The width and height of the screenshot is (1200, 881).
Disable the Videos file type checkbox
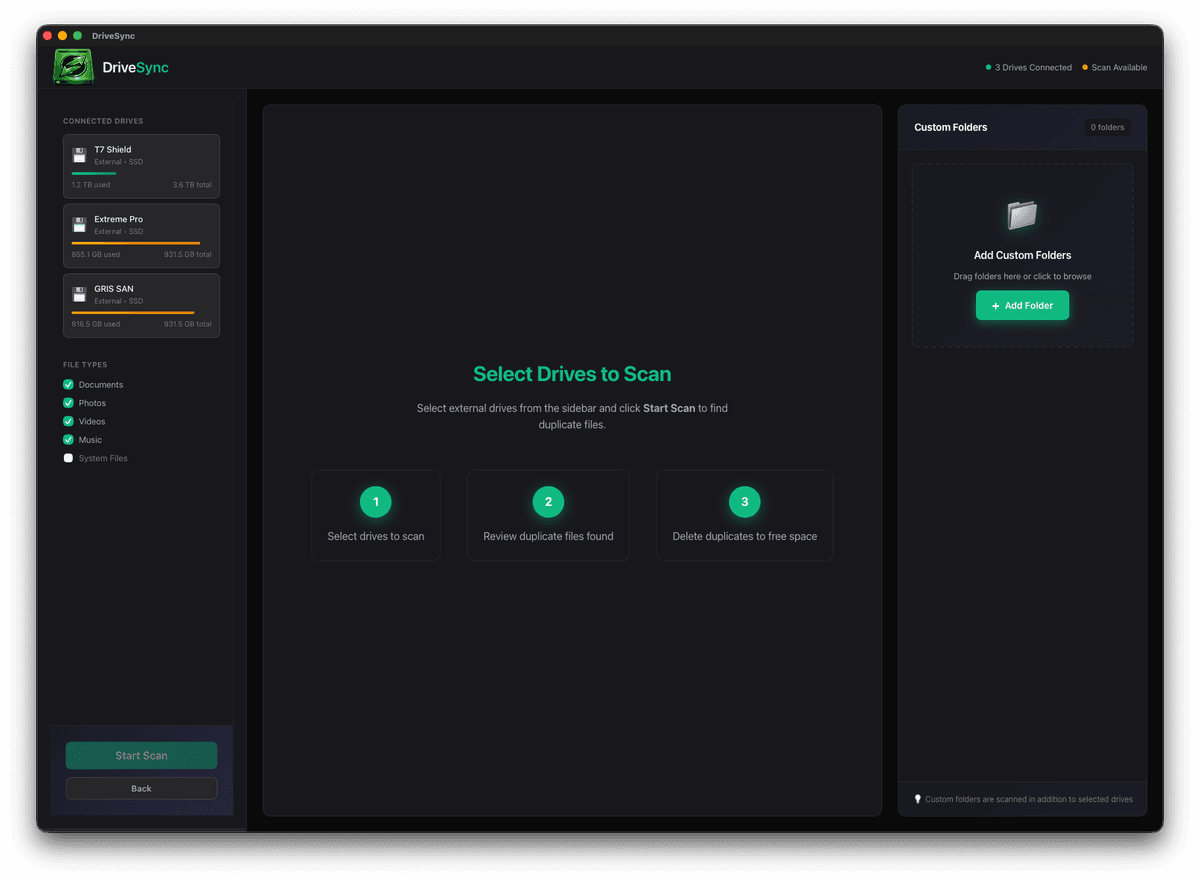tap(69, 421)
